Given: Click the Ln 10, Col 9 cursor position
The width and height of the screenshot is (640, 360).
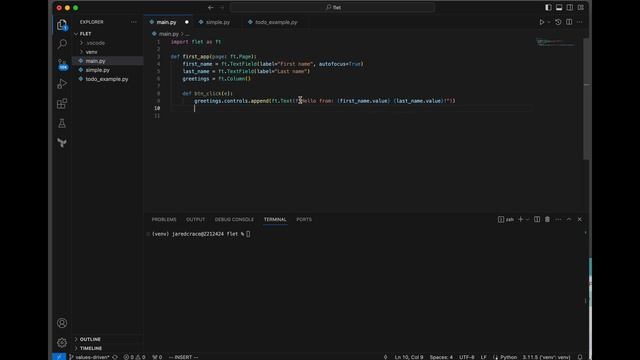Looking at the screenshot, I should (x=409, y=357).
